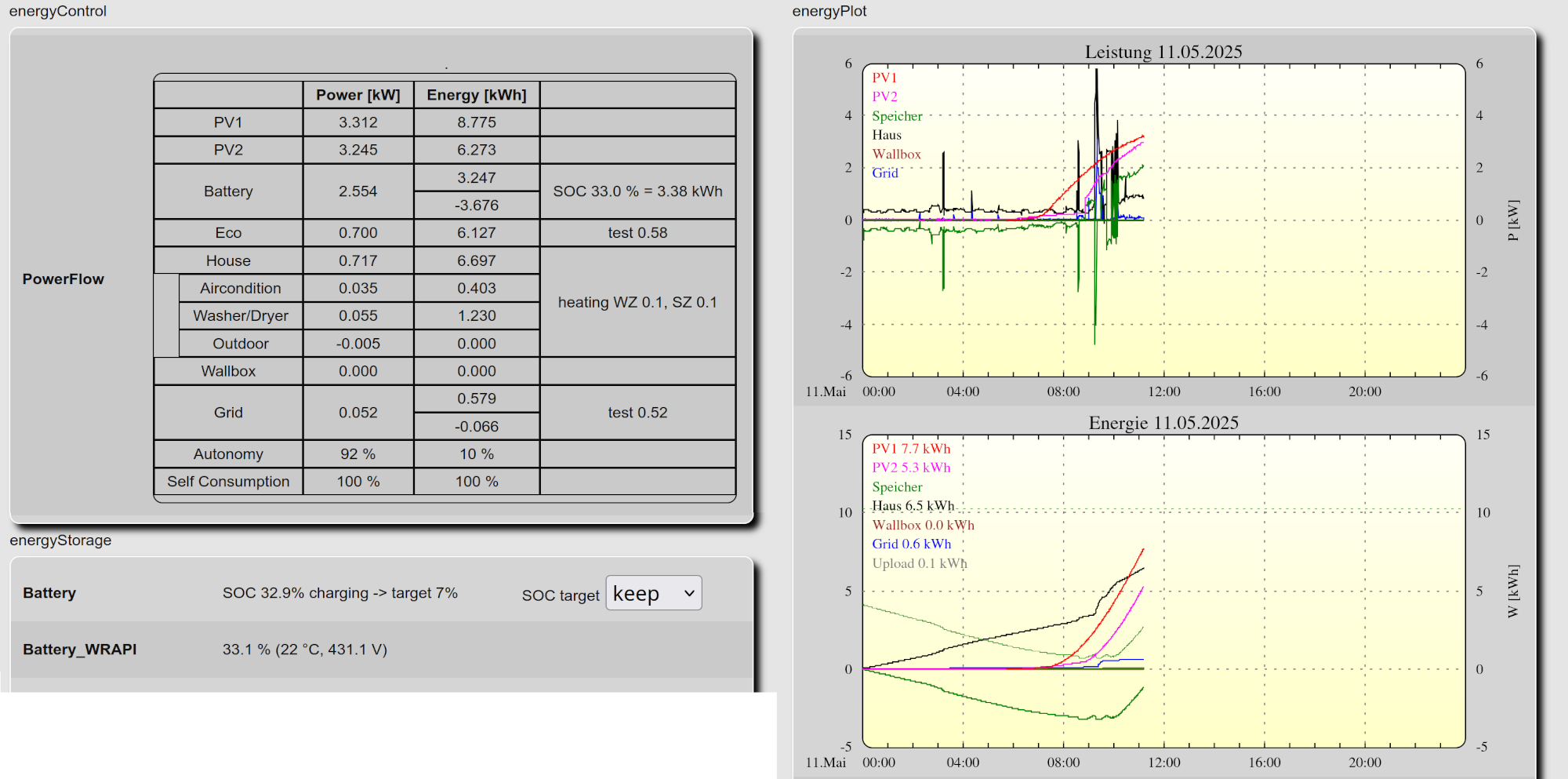Click the Upload 0.1 kWh legend entry
This screenshot has width=1568, height=779.
click(x=919, y=563)
